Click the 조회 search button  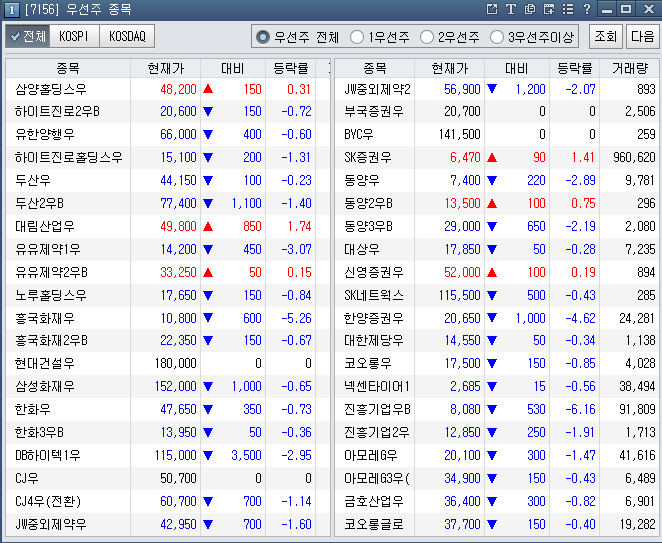click(606, 36)
